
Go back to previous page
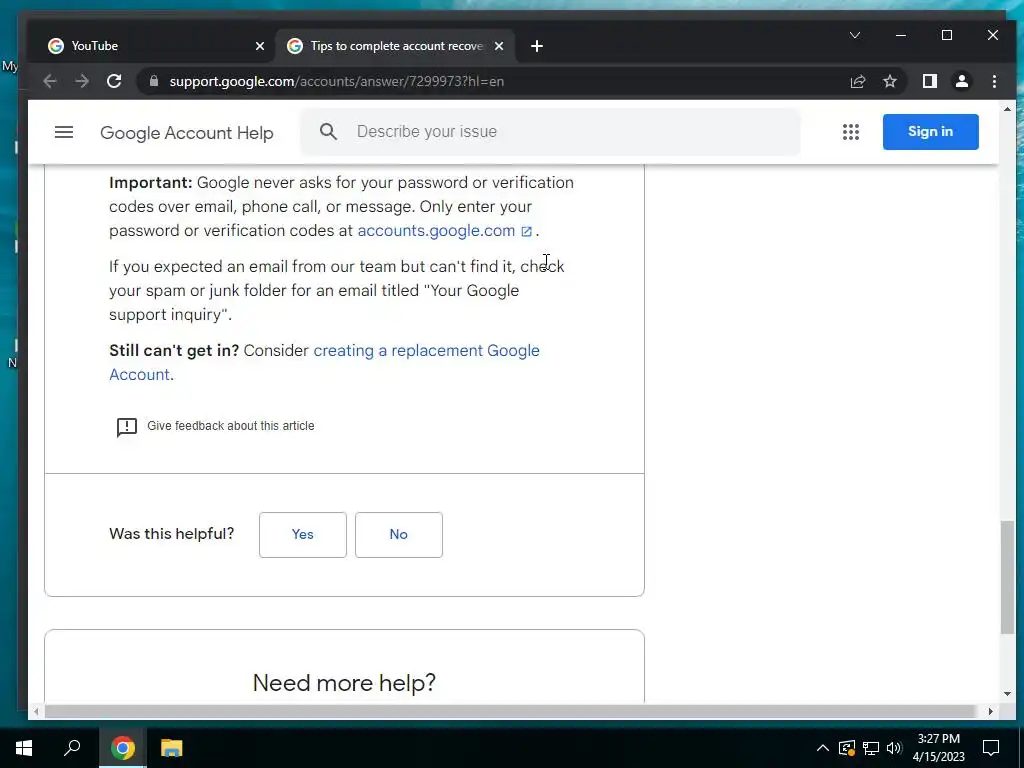click(50, 81)
